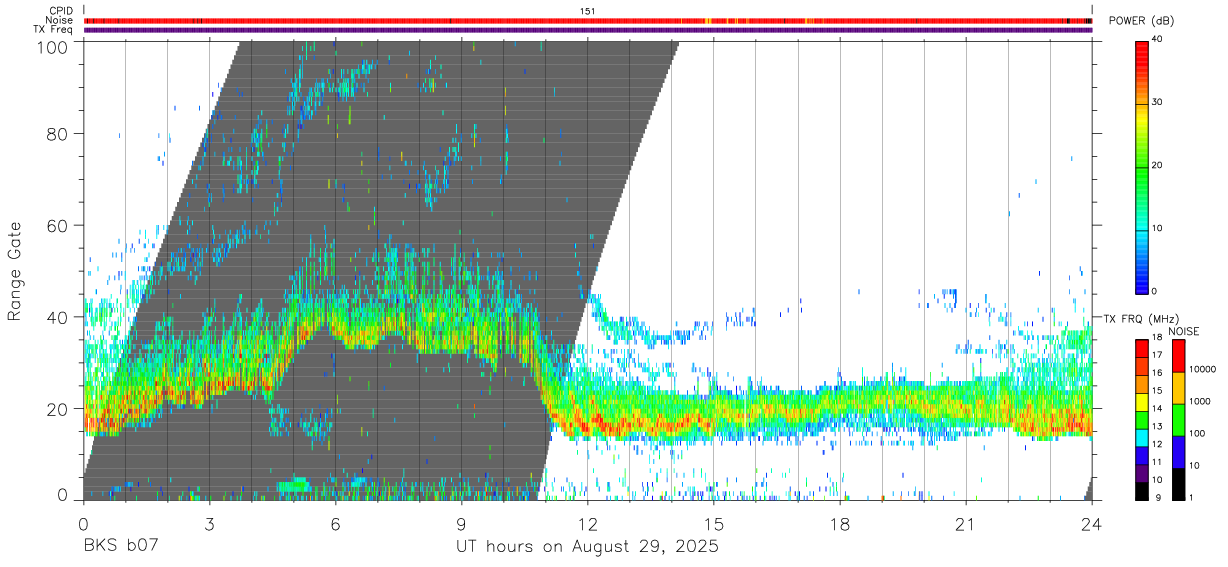This screenshot has width=1228, height=567.
Task: Click the Range Gate axis title
Action: [x=15, y=272]
